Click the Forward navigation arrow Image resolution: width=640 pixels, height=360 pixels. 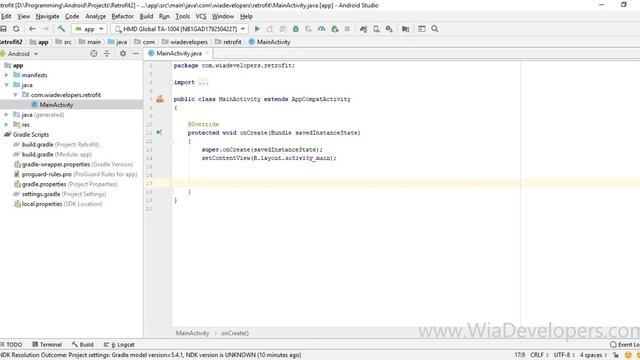tap(45, 29)
